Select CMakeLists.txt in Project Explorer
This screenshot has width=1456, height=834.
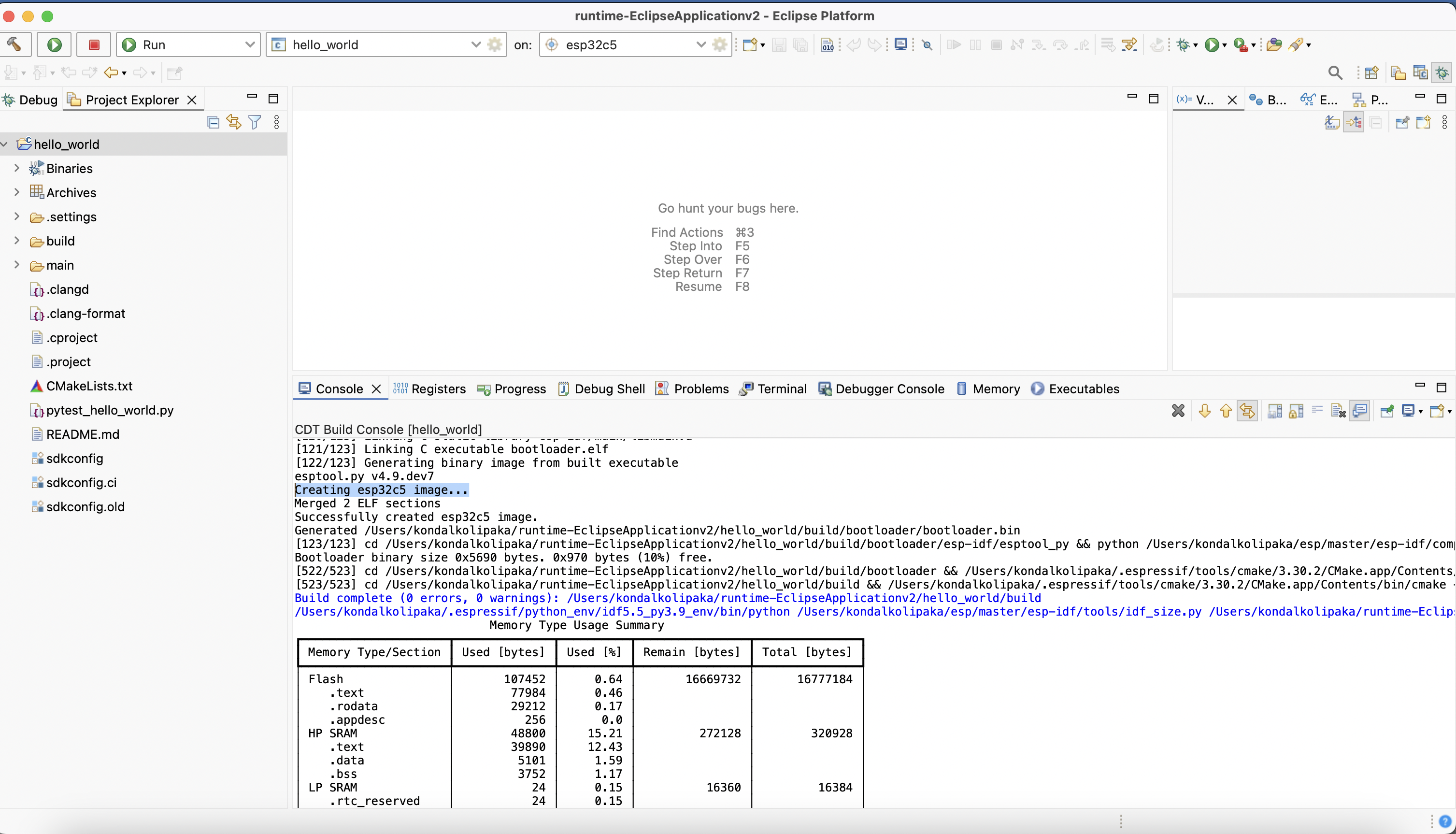(x=89, y=386)
